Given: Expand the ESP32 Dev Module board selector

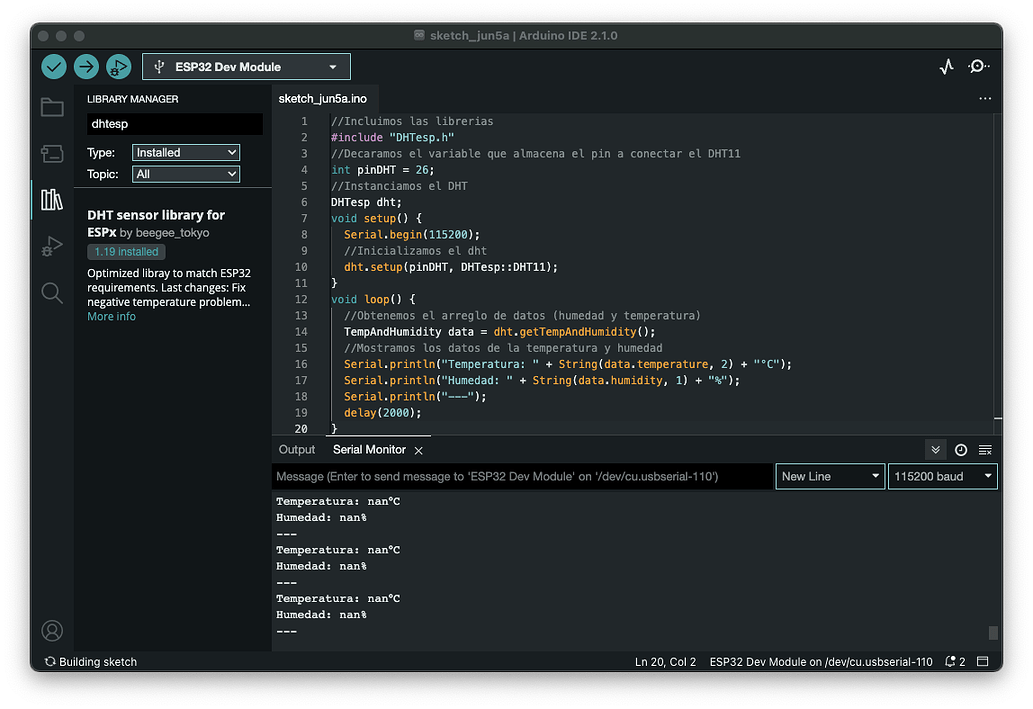Looking at the screenshot, I should tap(246, 67).
